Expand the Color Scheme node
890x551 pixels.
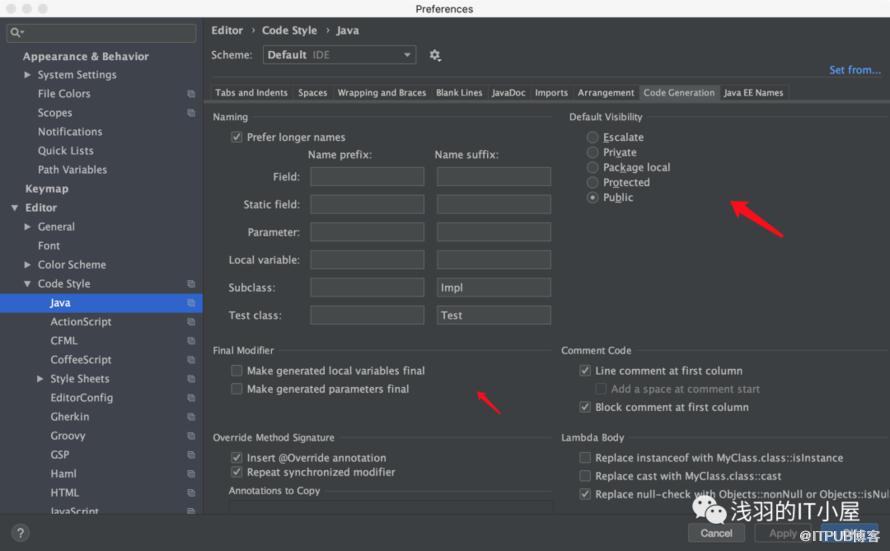[x=27, y=264]
